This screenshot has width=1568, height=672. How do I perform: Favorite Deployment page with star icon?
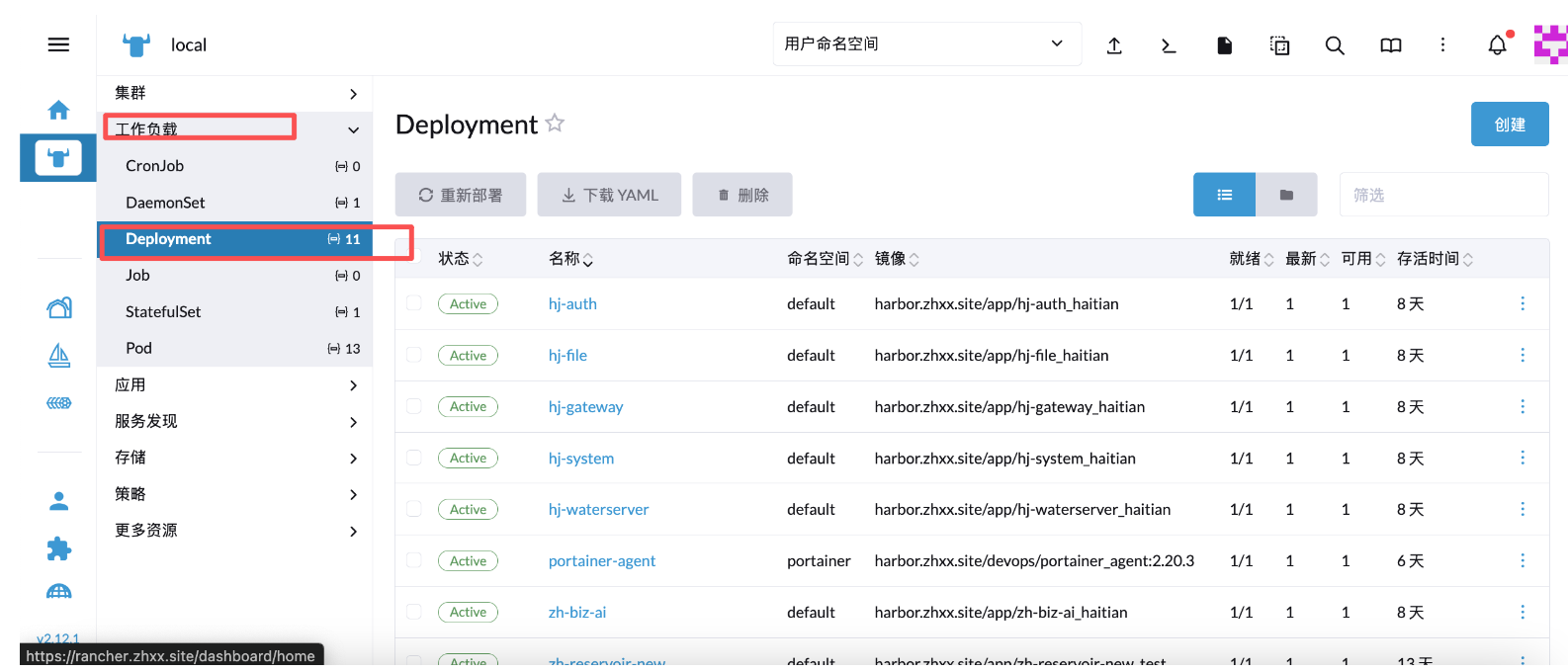555,124
